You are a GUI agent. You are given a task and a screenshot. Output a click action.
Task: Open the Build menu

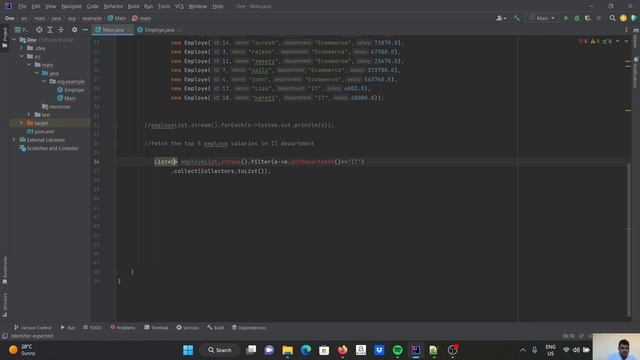click(x=133, y=6)
